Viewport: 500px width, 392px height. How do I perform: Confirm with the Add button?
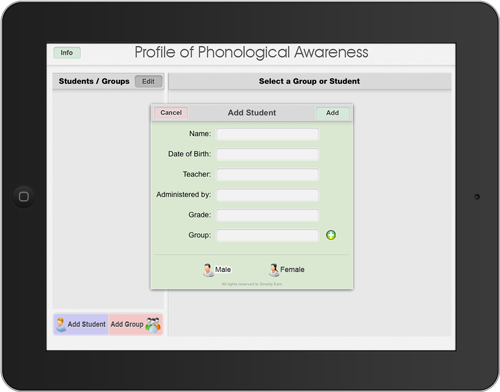(x=333, y=113)
